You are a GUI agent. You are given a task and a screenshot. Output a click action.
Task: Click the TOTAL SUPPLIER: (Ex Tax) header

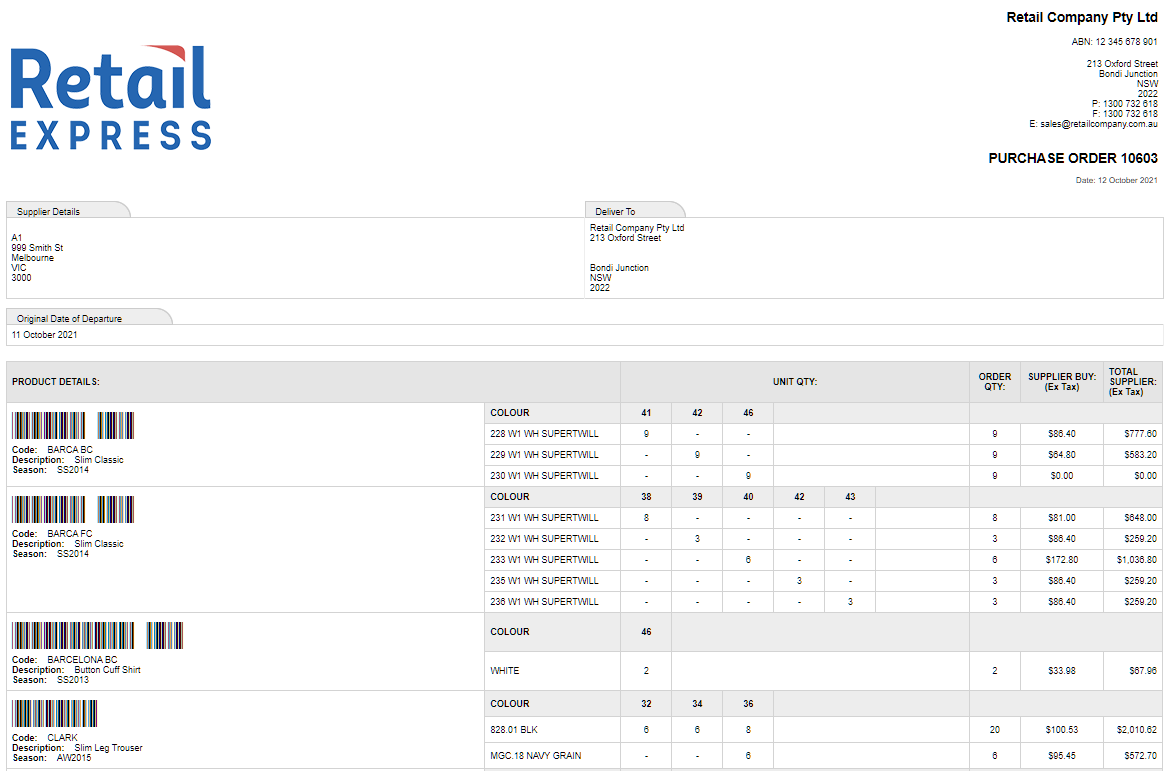1133,382
